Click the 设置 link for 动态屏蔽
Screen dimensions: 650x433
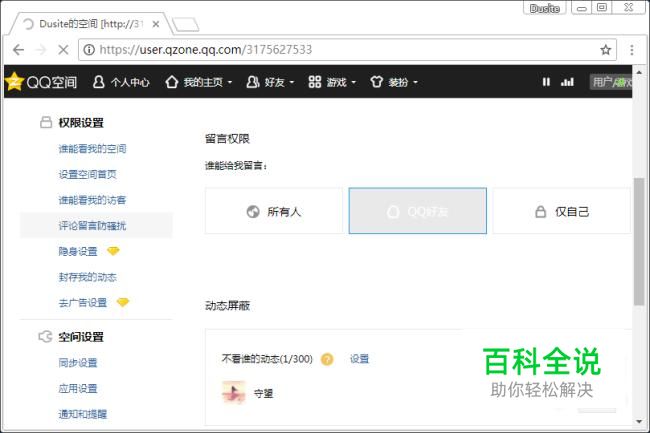pyautogui.click(x=359, y=359)
